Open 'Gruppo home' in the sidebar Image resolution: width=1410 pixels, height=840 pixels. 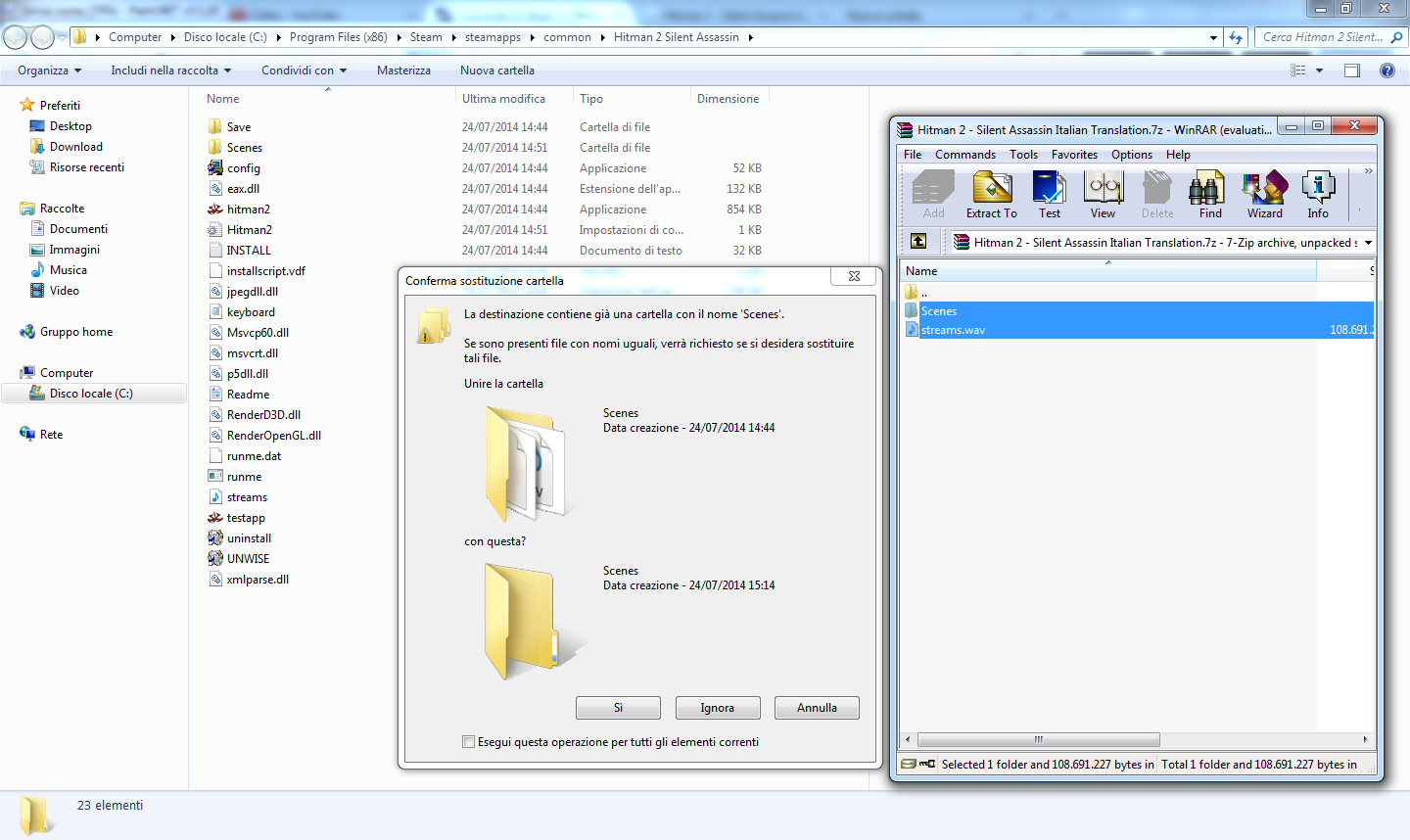[x=76, y=332]
